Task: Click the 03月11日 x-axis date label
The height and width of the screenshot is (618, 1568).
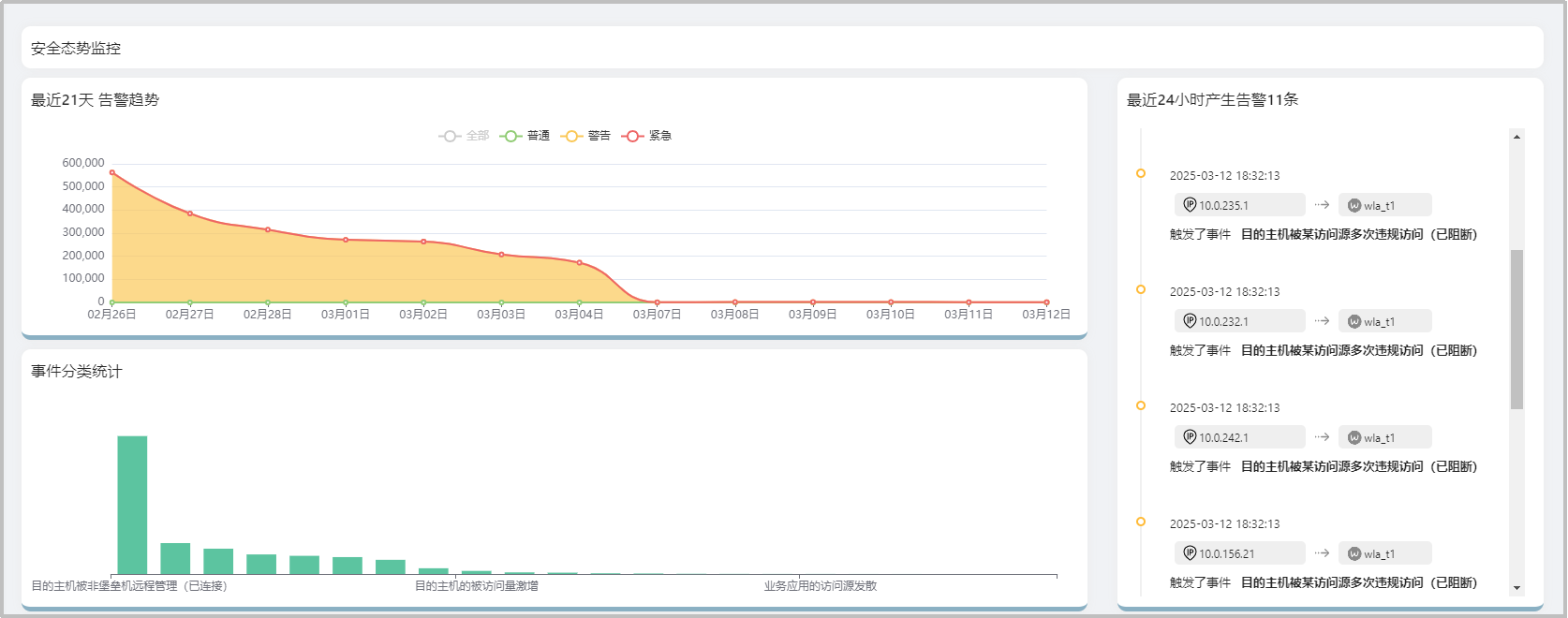Action: (x=969, y=315)
